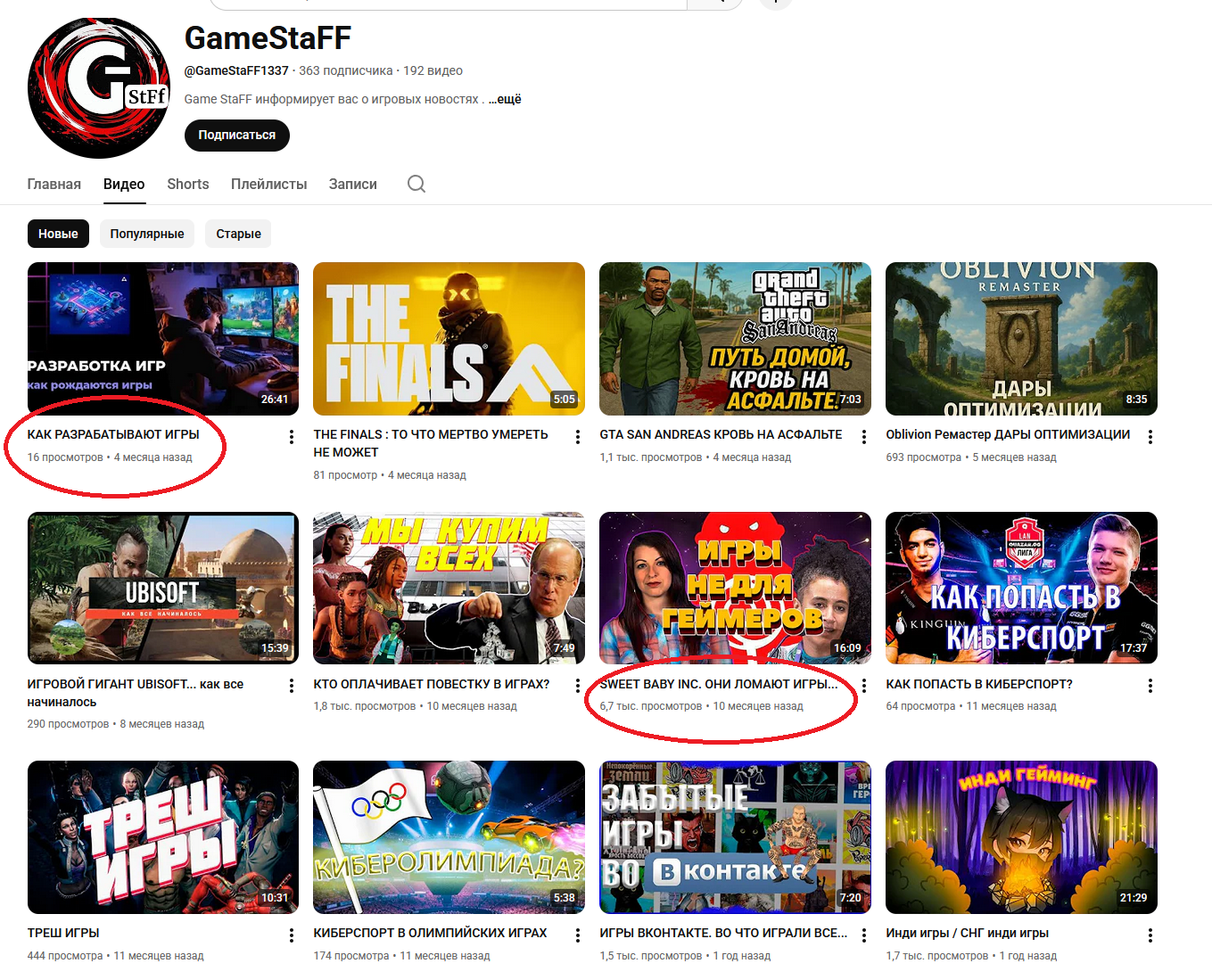Open КТО ОПЛАЧИВАЕТ ПОВЕСТКУ В ИГРАХ title link
1212x980 pixels.
431,684
